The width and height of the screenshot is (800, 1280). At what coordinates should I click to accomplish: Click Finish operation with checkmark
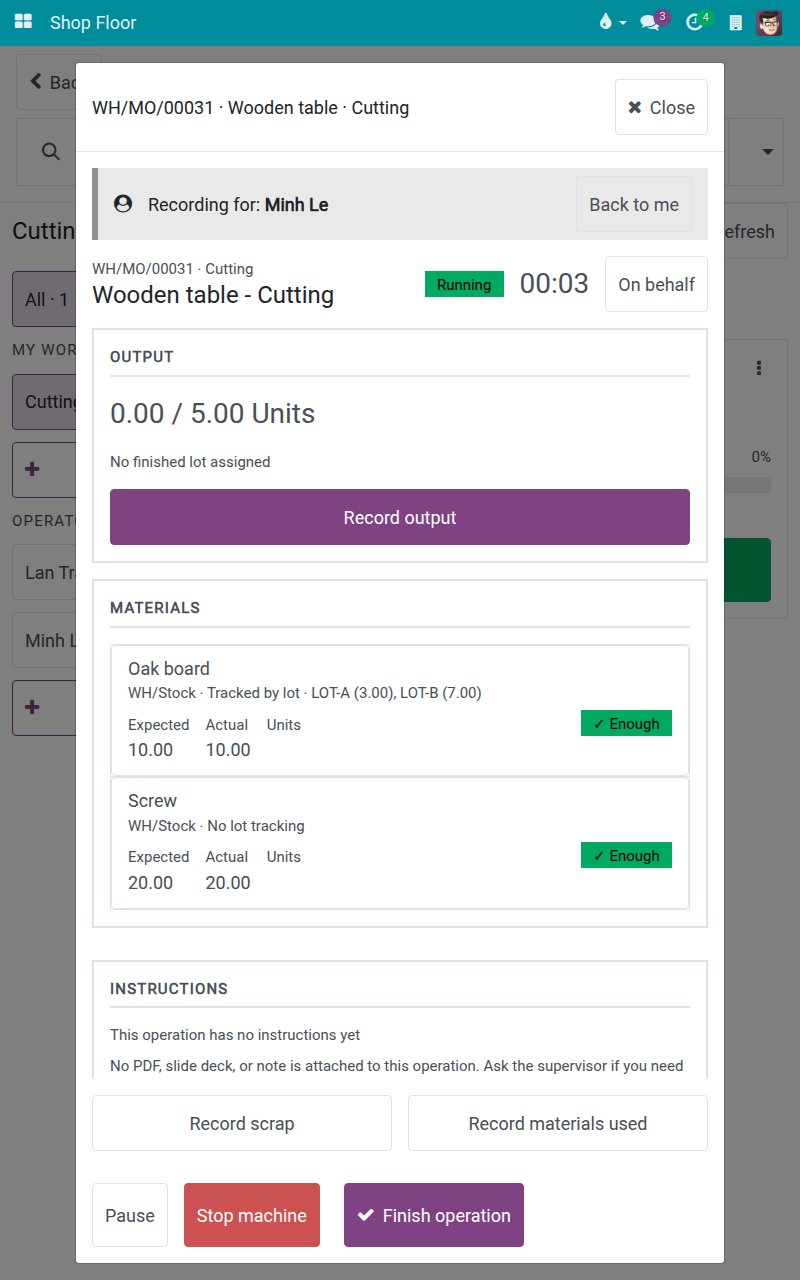tap(434, 1215)
